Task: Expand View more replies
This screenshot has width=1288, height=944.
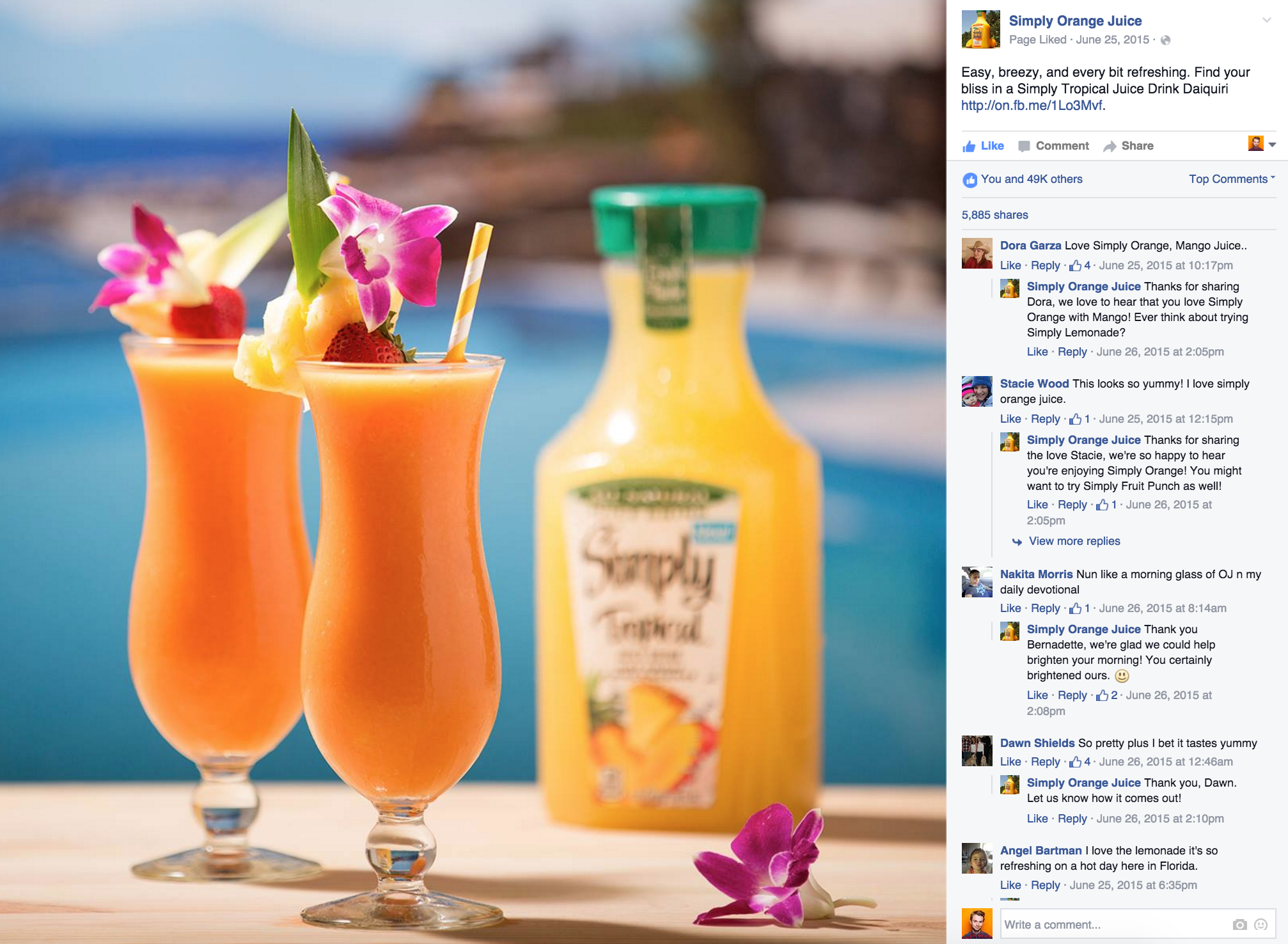Action: click(1074, 541)
